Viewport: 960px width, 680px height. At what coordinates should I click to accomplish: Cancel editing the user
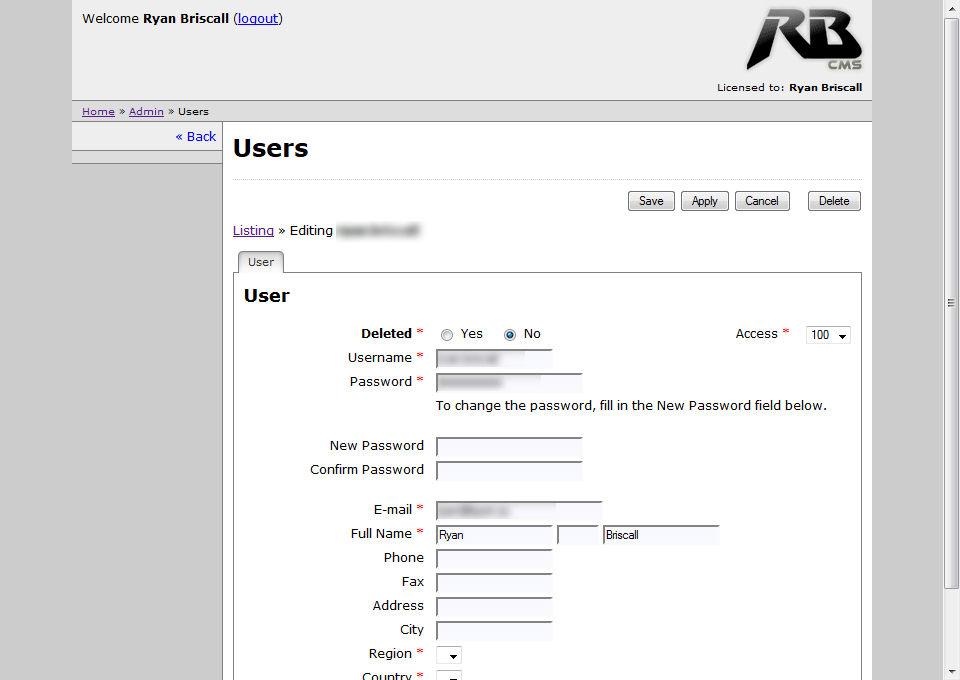coord(761,201)
